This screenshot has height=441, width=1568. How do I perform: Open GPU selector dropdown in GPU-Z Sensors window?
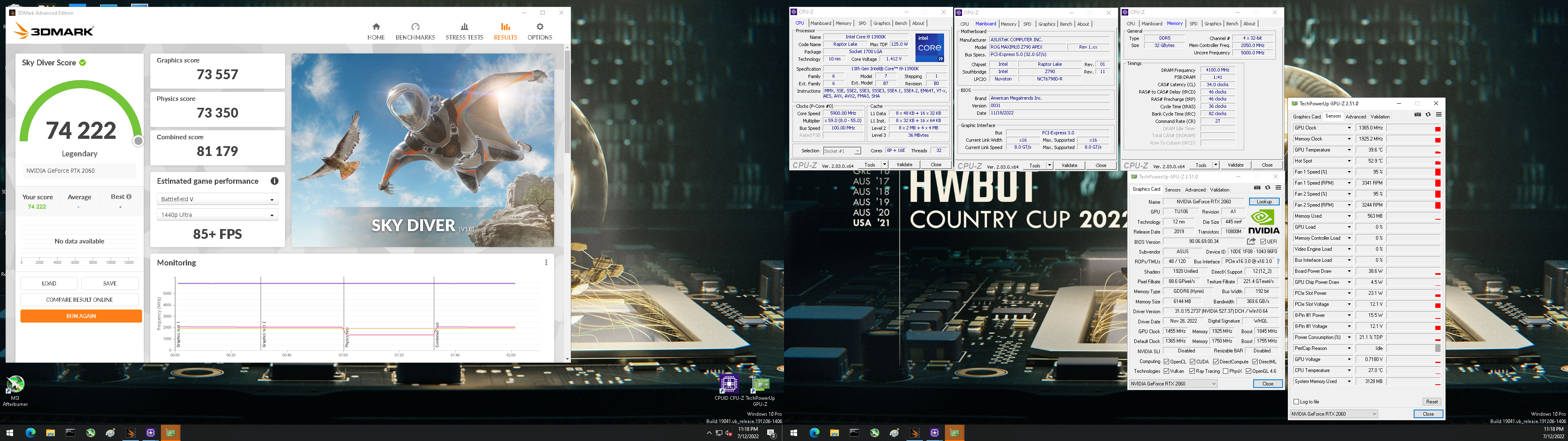[x=1334, y=414]
